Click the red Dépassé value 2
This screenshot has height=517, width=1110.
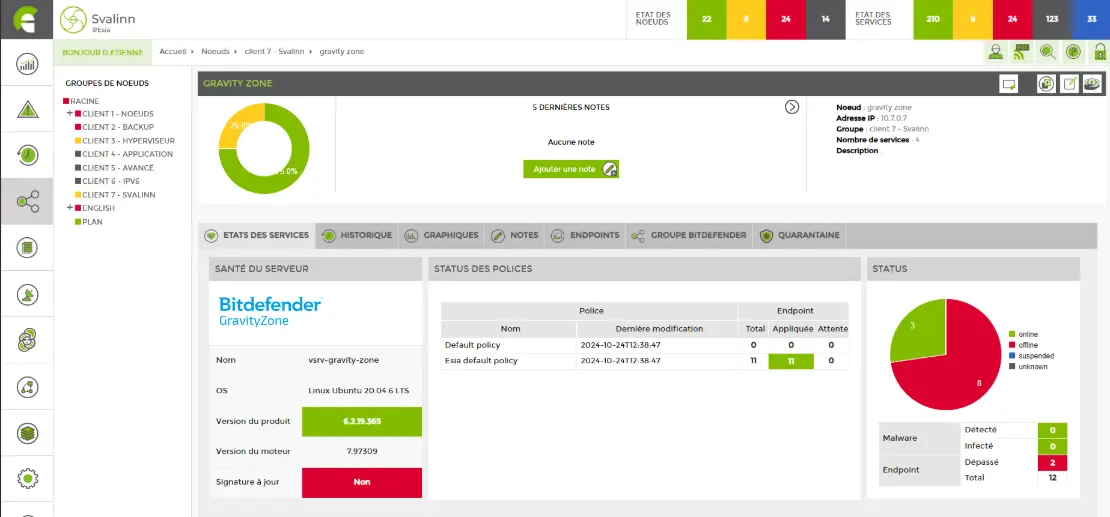click(x=1052, y=462)
